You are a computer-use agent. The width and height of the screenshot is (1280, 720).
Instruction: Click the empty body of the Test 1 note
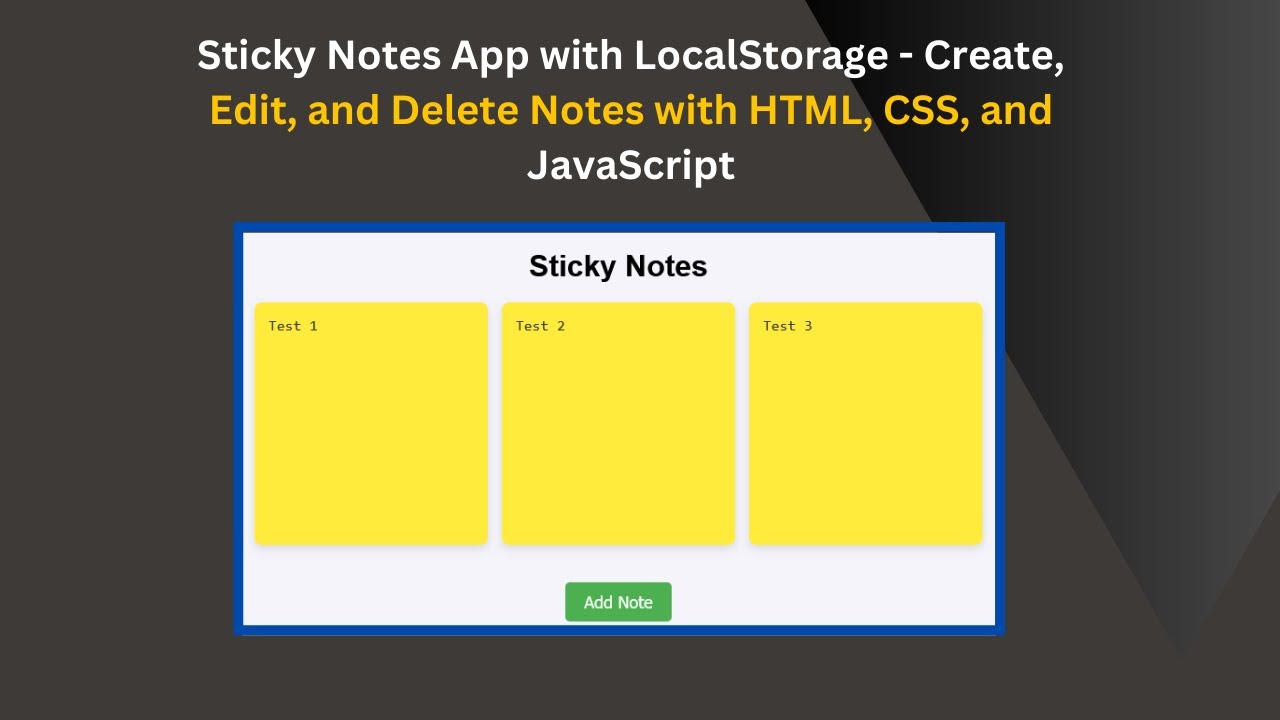[371, 440]
